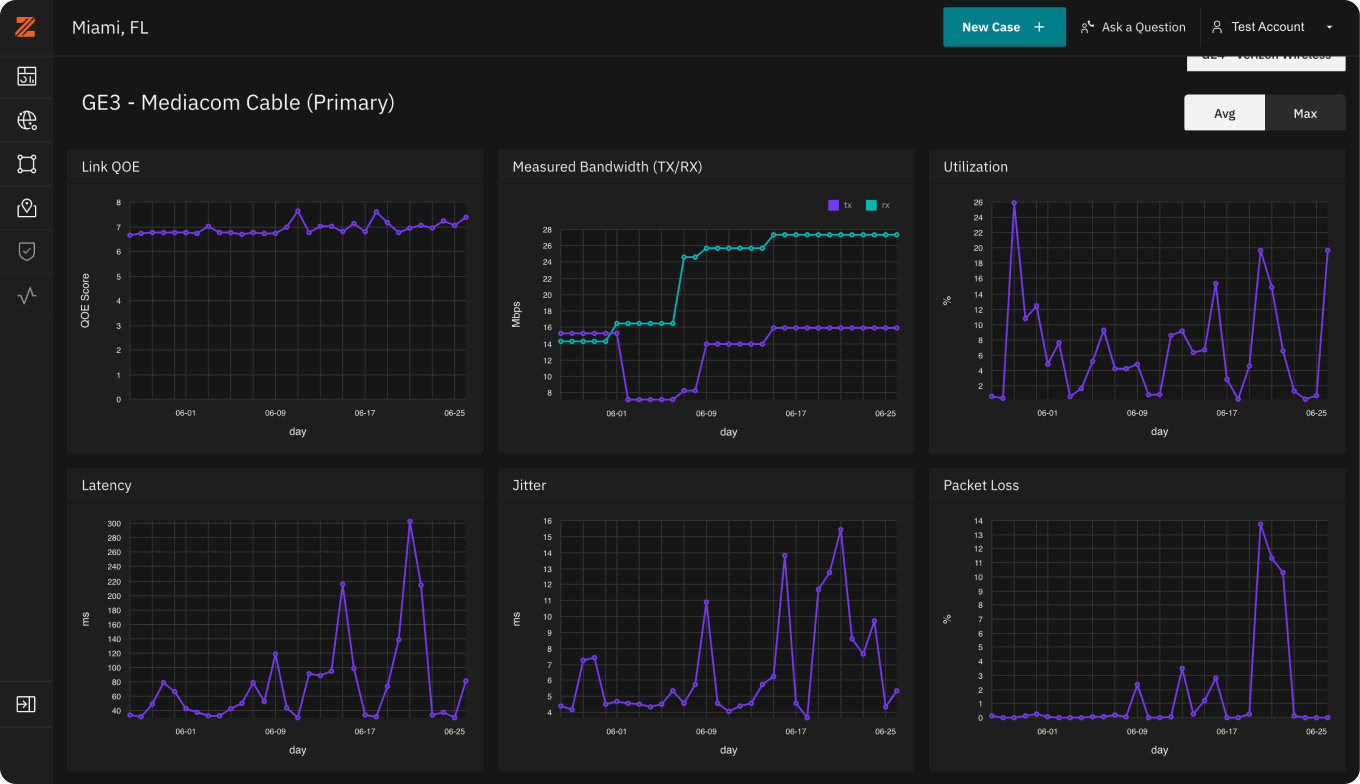Toggle the tx series in bandwidth legend
Image resolution: width=1360 pixels, height=784 pixels.
tap(839, 205)
